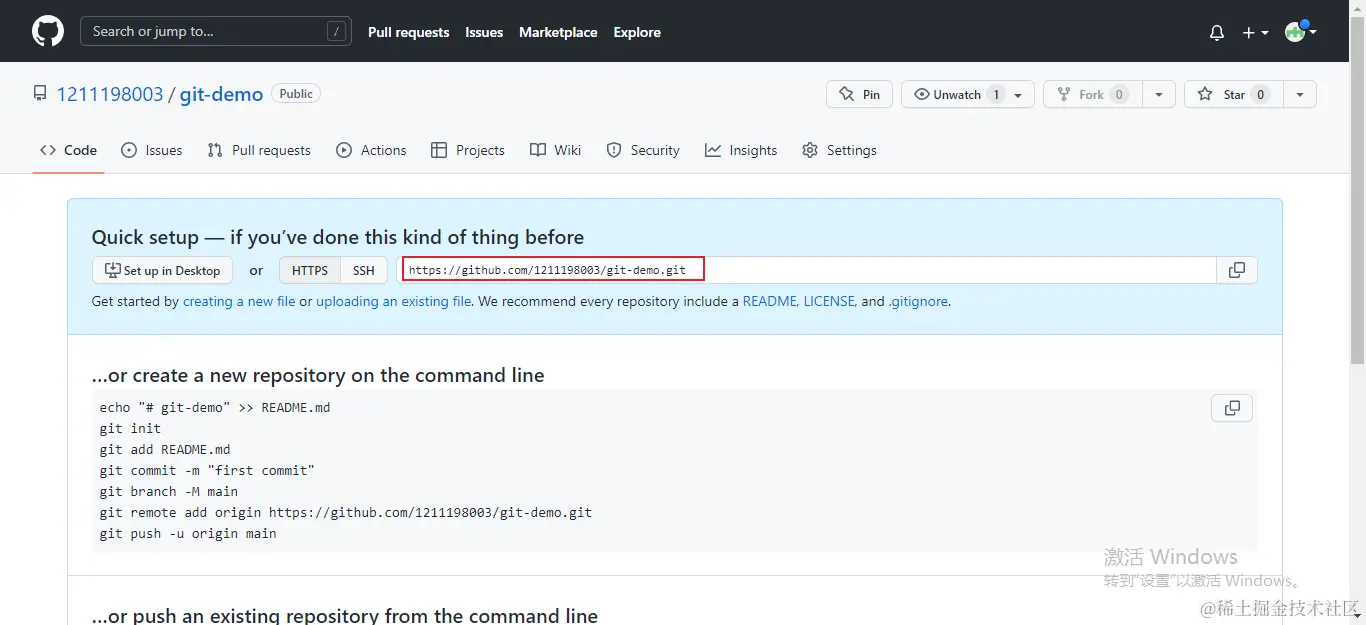This screenshot has height=625, width=1366.
Task: Open the notifications bell
Action: 1217,32
